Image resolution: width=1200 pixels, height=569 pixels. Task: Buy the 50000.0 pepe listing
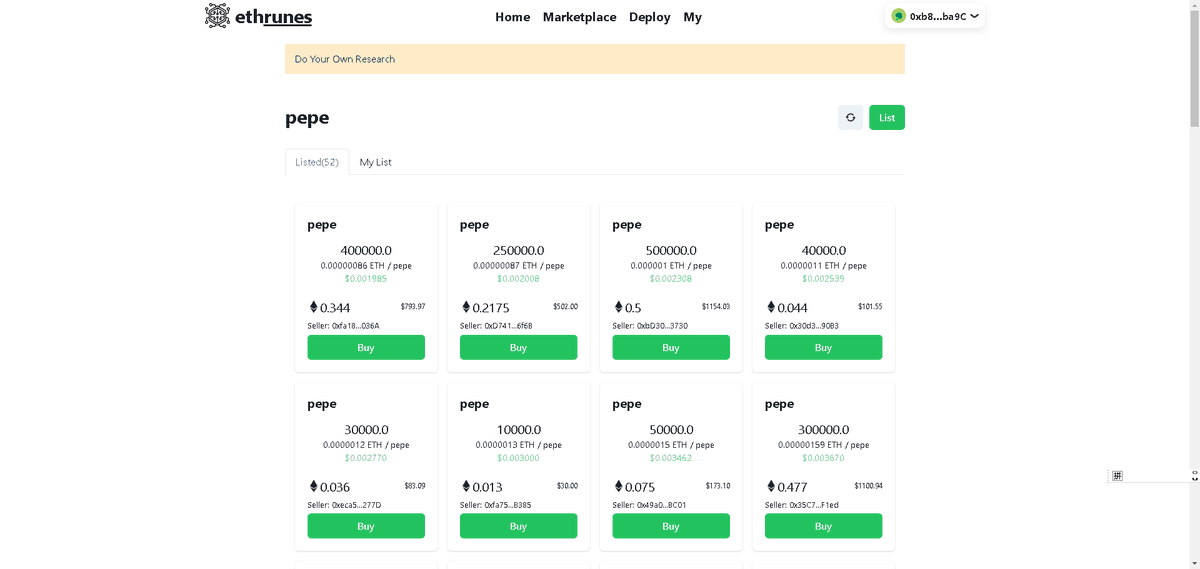pyautogui.click(x=671, y=526)
